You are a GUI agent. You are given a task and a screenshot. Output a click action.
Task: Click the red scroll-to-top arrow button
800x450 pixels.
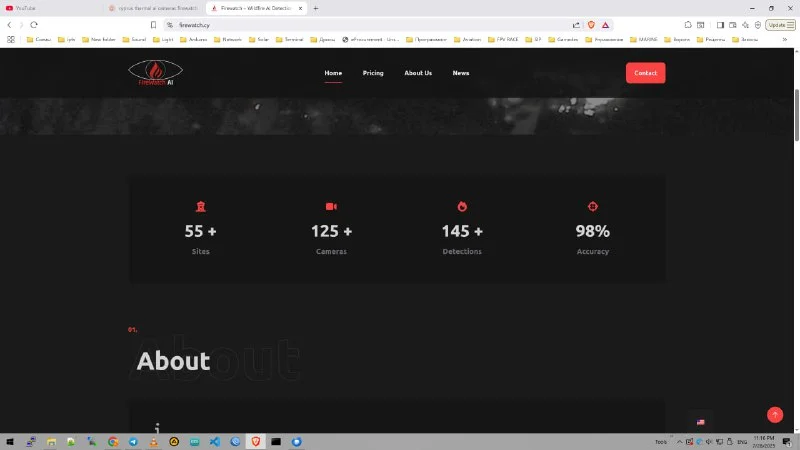[774, 415]
